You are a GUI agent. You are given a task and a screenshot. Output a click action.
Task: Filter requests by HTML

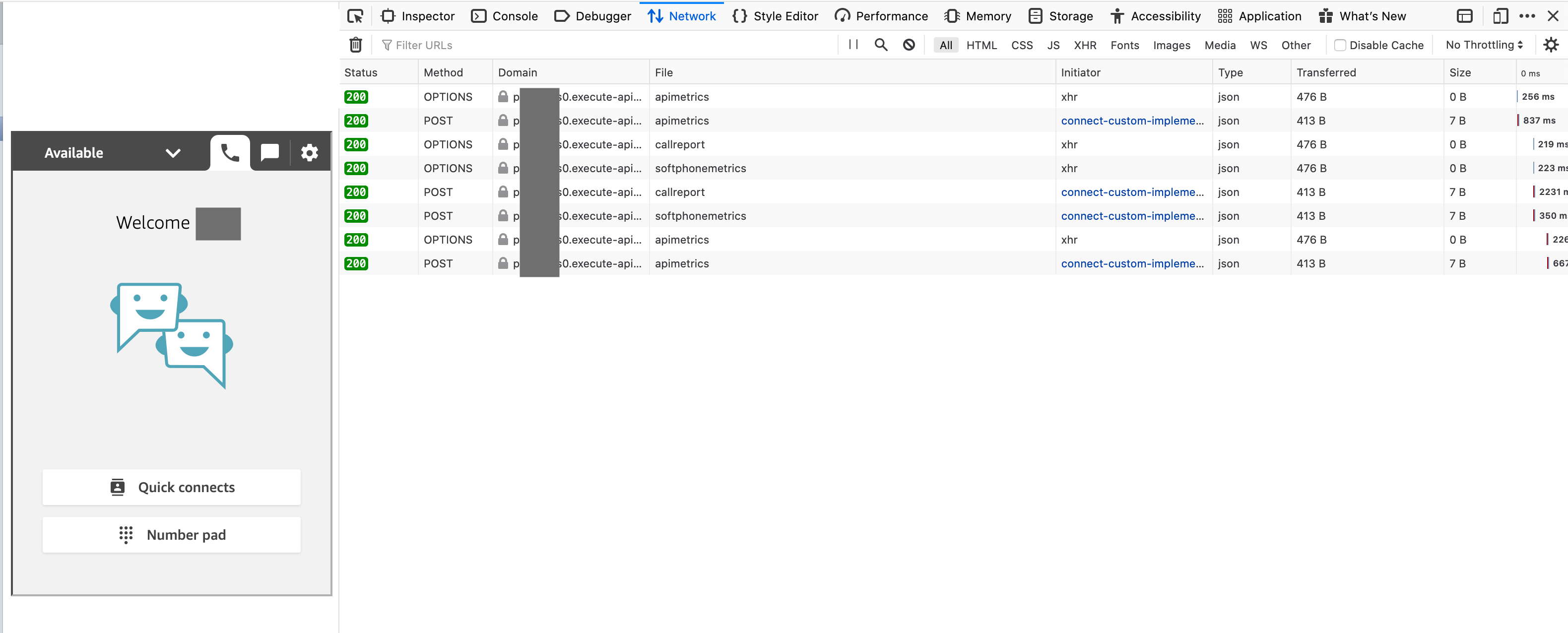[981, 45]
